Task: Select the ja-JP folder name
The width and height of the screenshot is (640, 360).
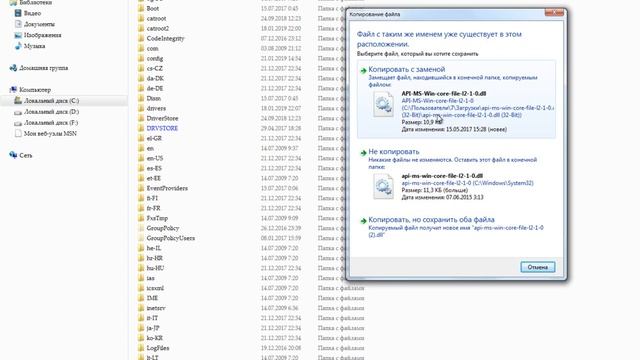Action: pyautogui.click(x=153, y=328)
